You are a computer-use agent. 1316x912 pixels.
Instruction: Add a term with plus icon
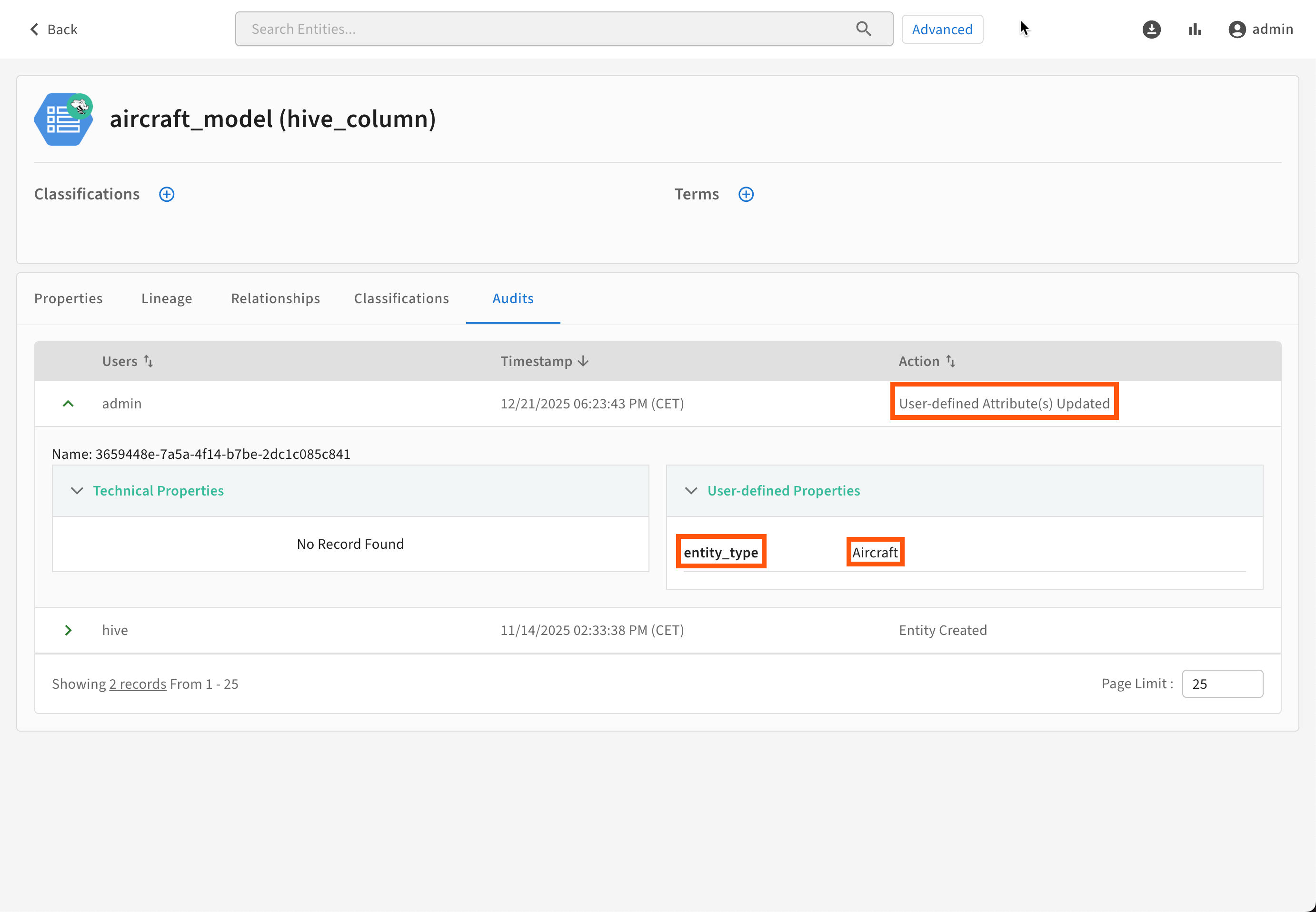tap(746, 194)
